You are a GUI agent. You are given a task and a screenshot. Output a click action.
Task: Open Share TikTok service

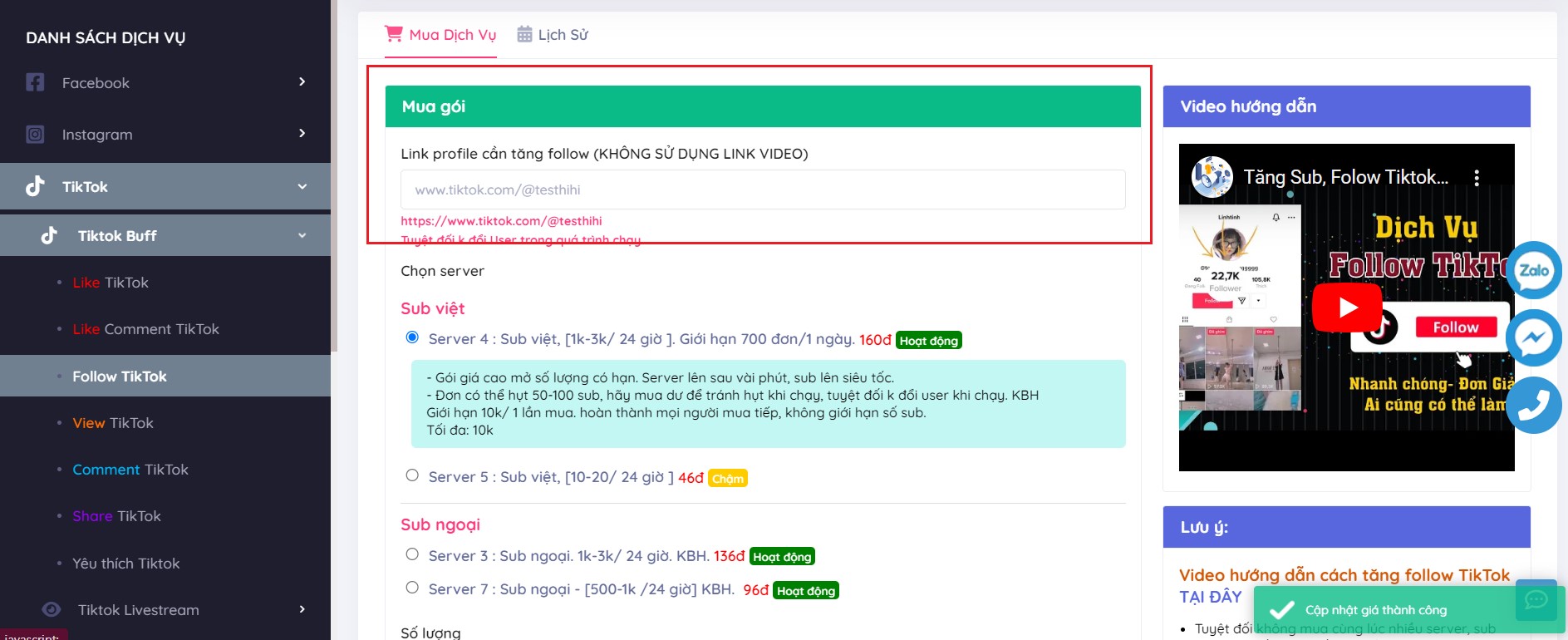pos(116,516)
